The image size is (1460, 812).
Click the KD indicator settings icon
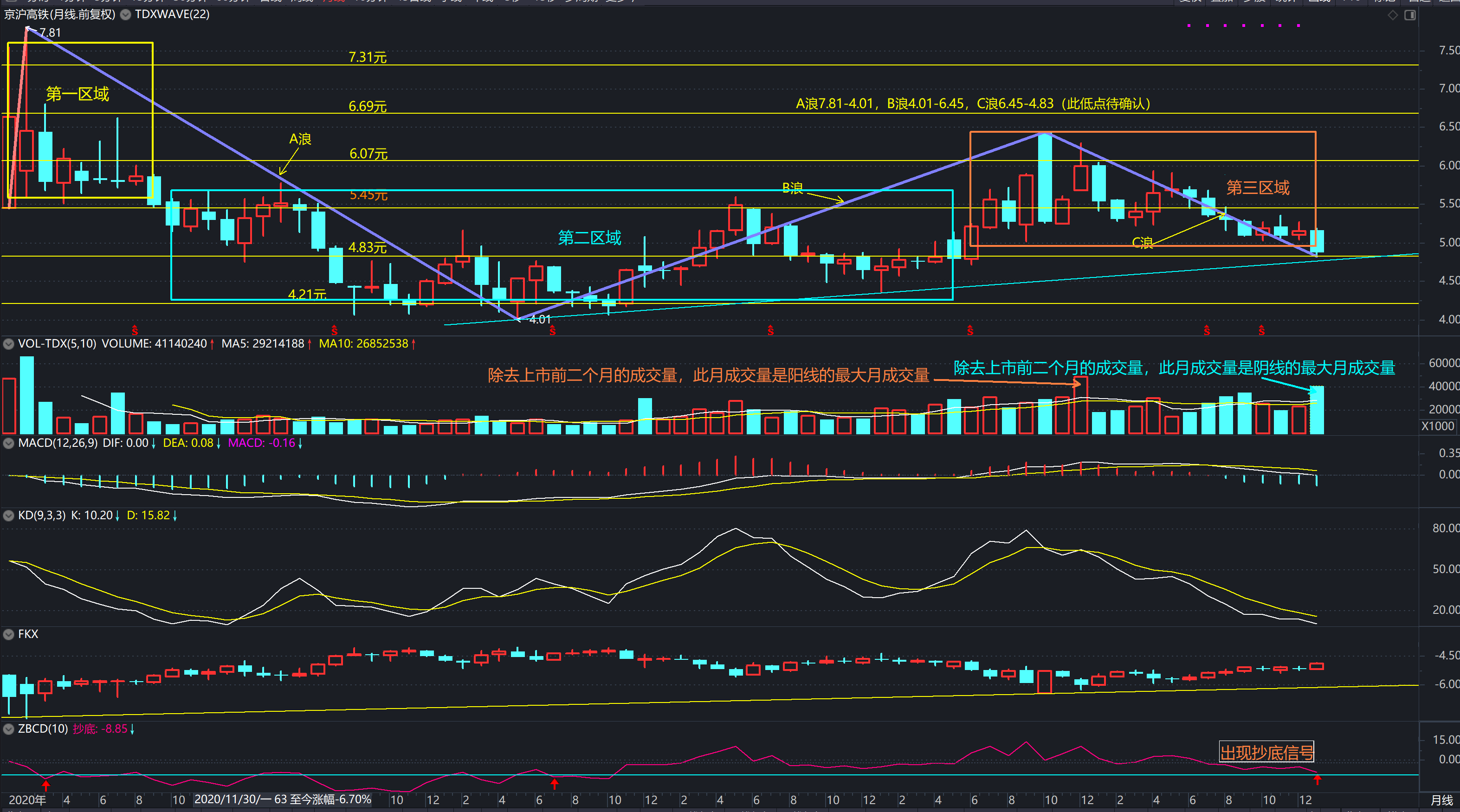8,516
